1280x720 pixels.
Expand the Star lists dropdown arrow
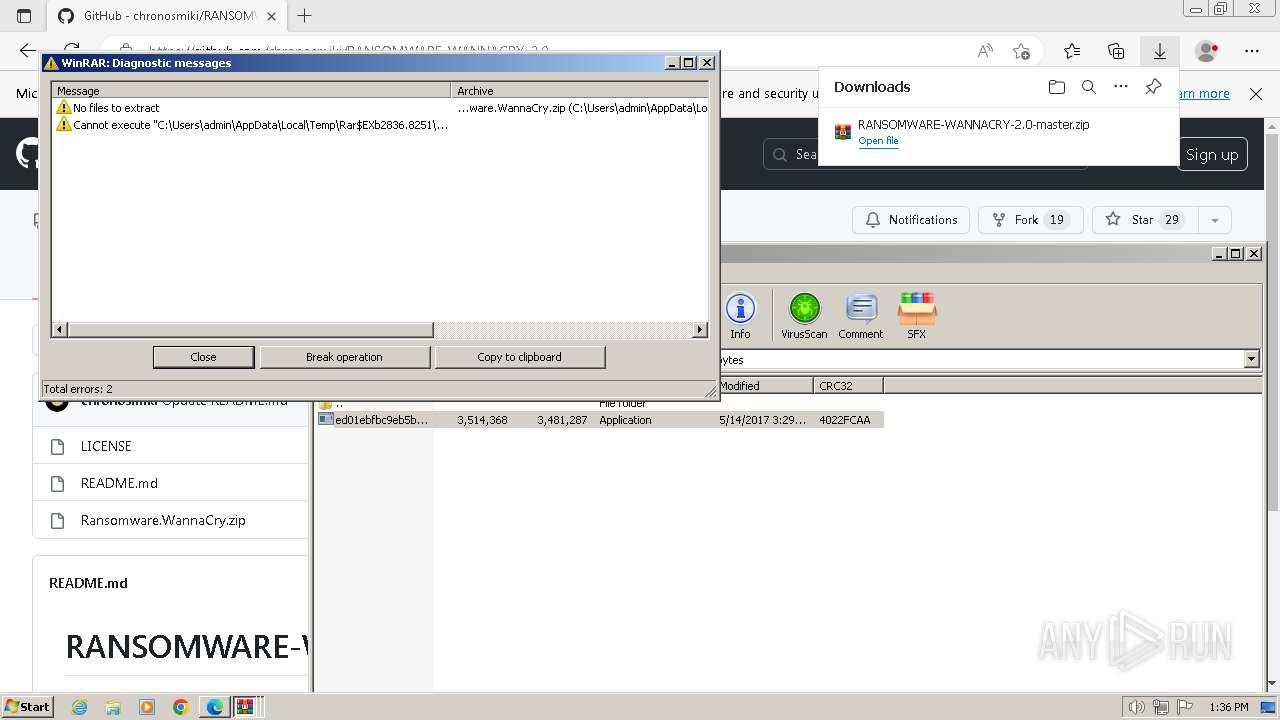[x=1214, y=220]
